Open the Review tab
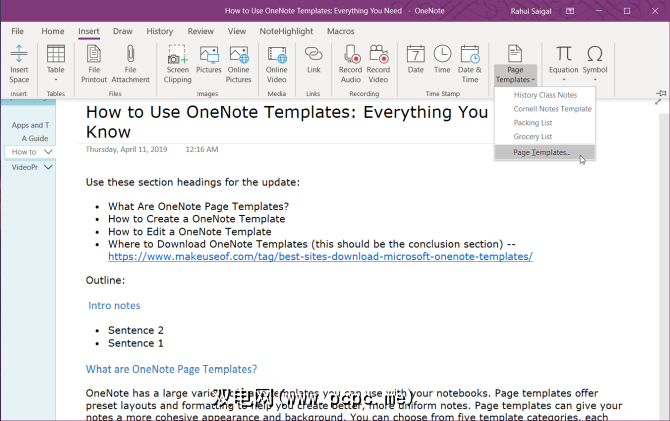Image resolution: width=670 pixels, height=421 pixels. pos(200,31)
